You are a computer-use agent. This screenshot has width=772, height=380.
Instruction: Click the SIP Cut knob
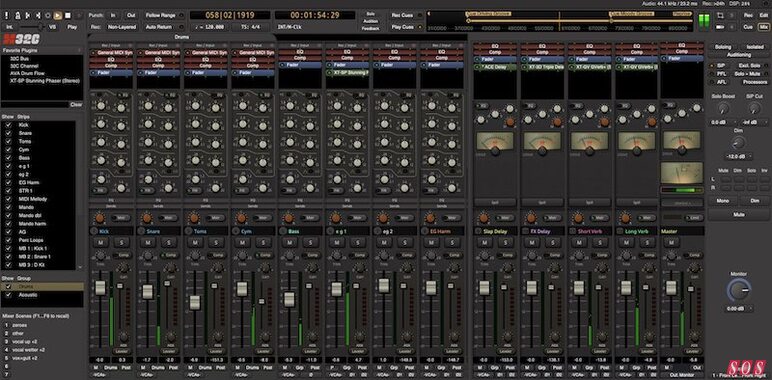[x=754, y=108]
